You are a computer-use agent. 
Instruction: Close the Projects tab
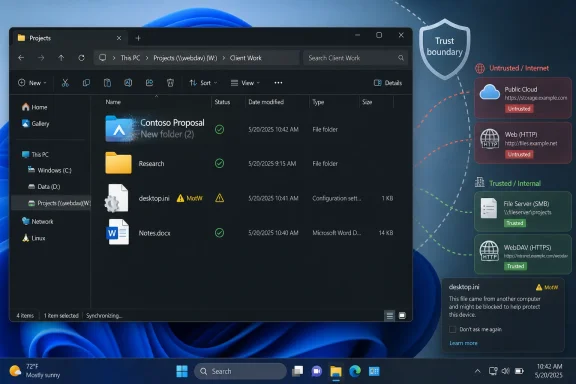point(119,38)
